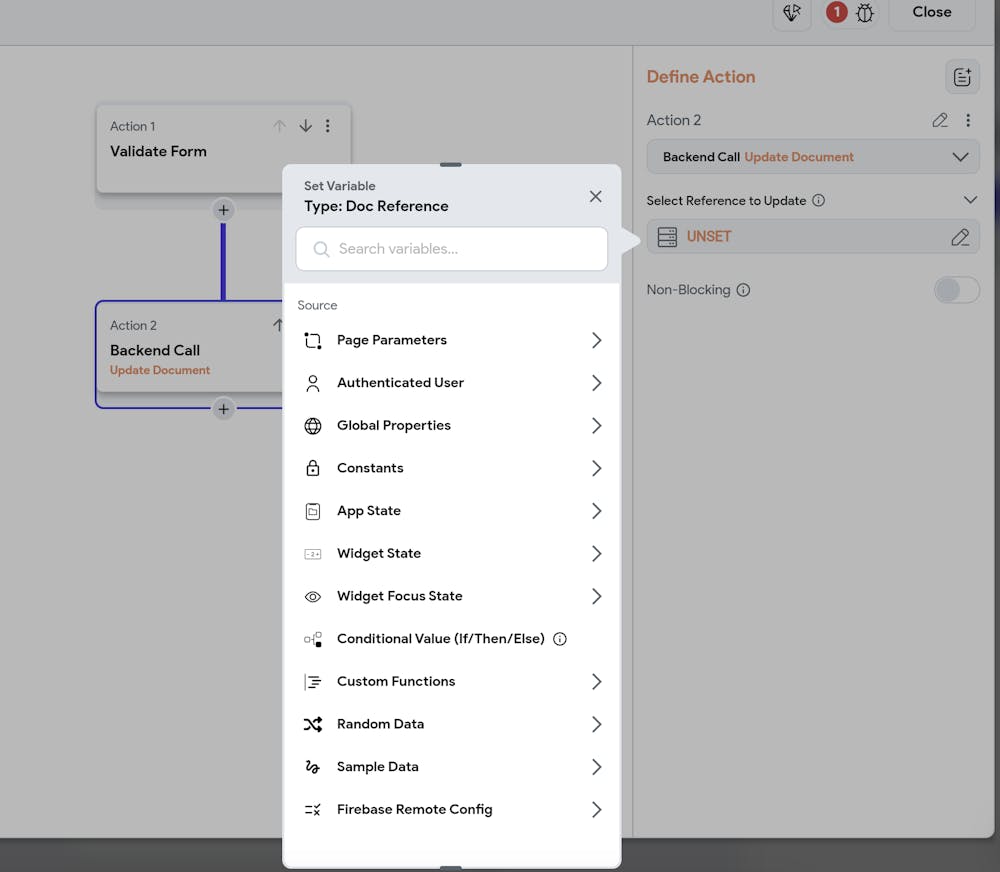This screenshot has height=872, width=1000.
Task: Open the Backend Call Update Document dropdown
Action: coord(813,157)
